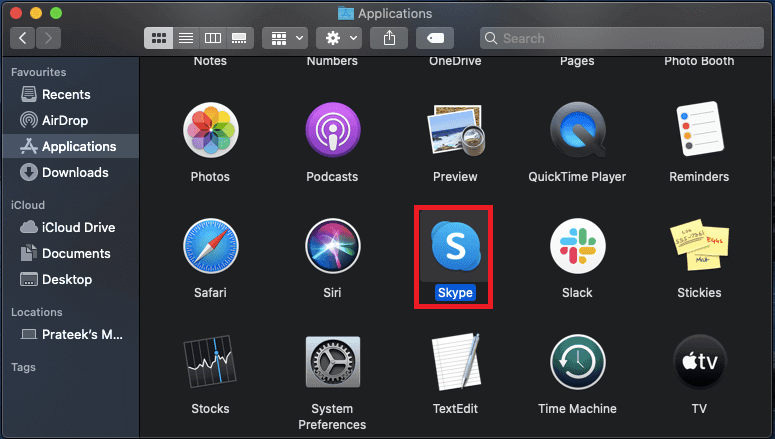775x439 pixels.
Task: Open the Photos app
Action: click(x=210, y=131)
